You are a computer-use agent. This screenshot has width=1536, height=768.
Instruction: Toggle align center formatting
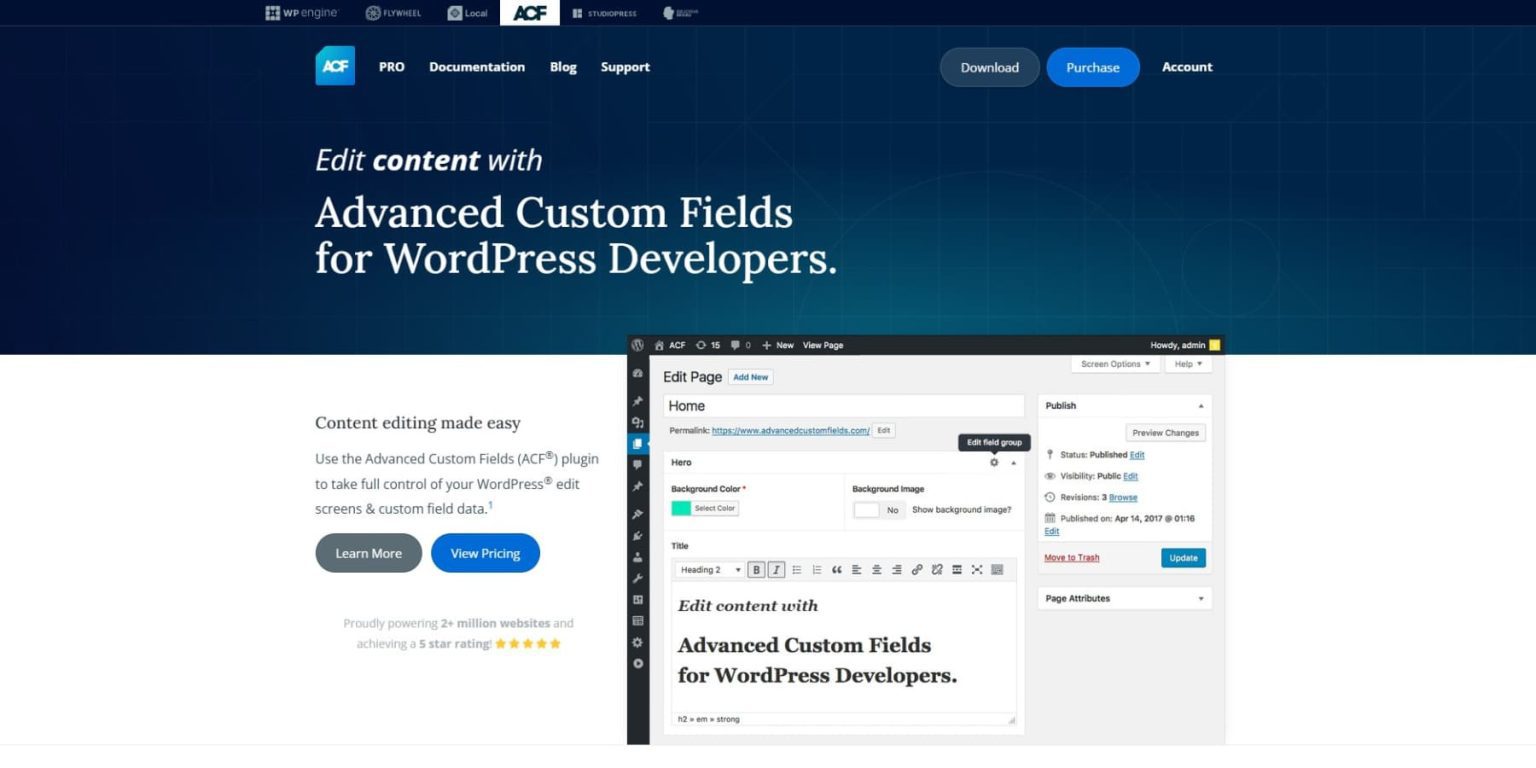point(876,570)
